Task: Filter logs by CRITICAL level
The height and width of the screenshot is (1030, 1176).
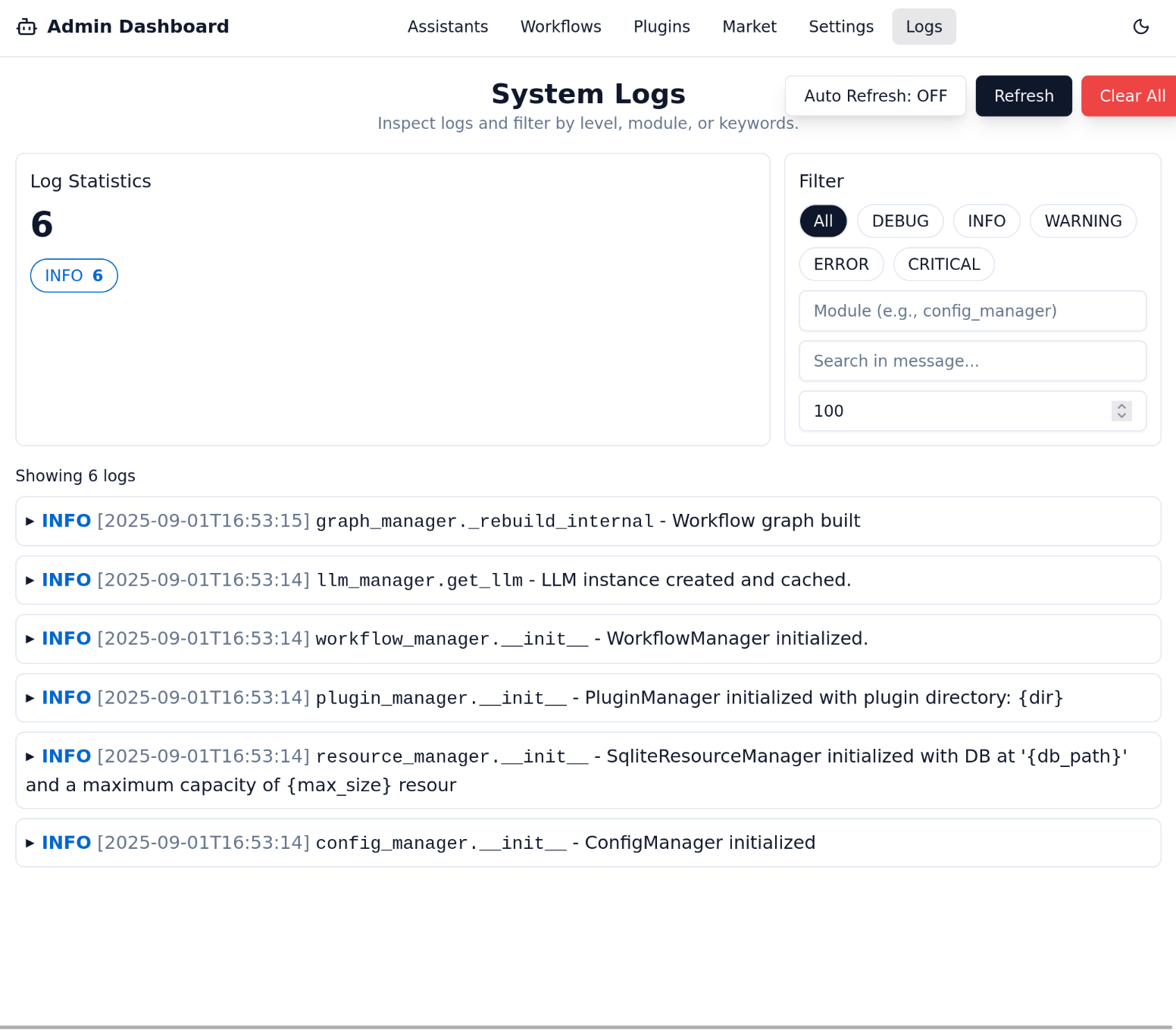Action: click(943, 265)
